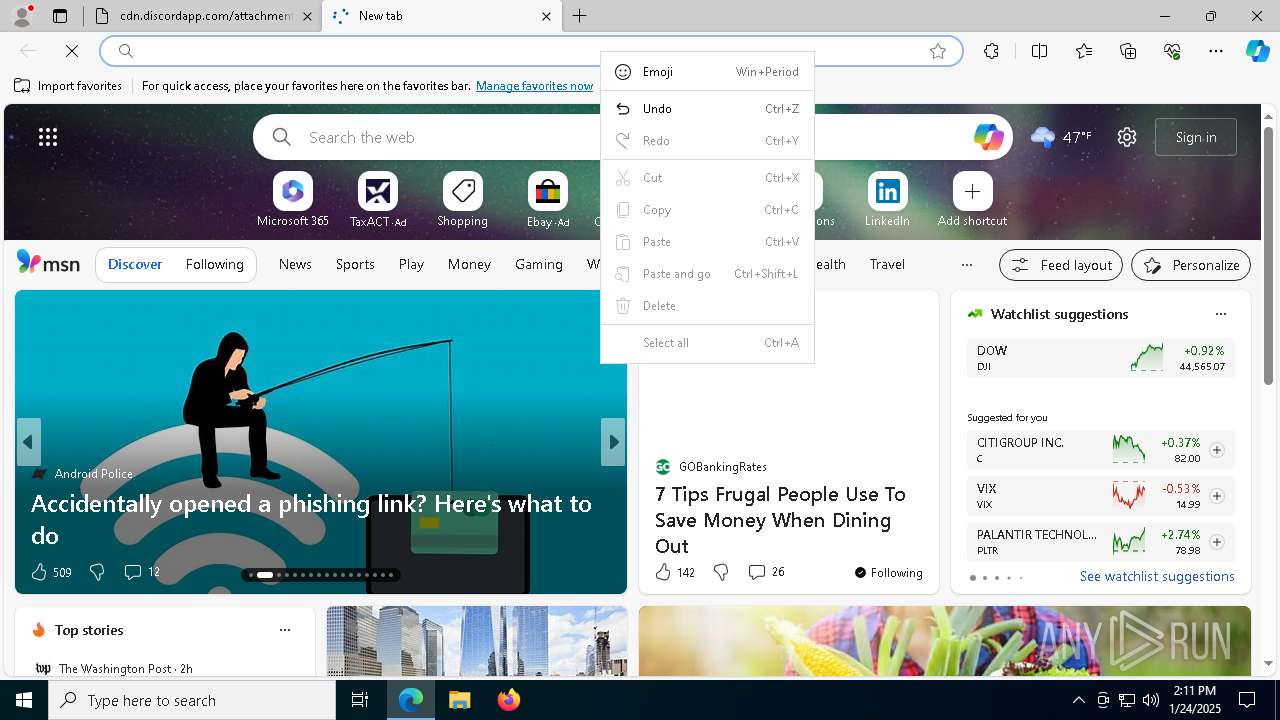Toggle Following for GOBankingRates
The width and height of the screenshot is (1280, 720).
[x=889, y=572]
